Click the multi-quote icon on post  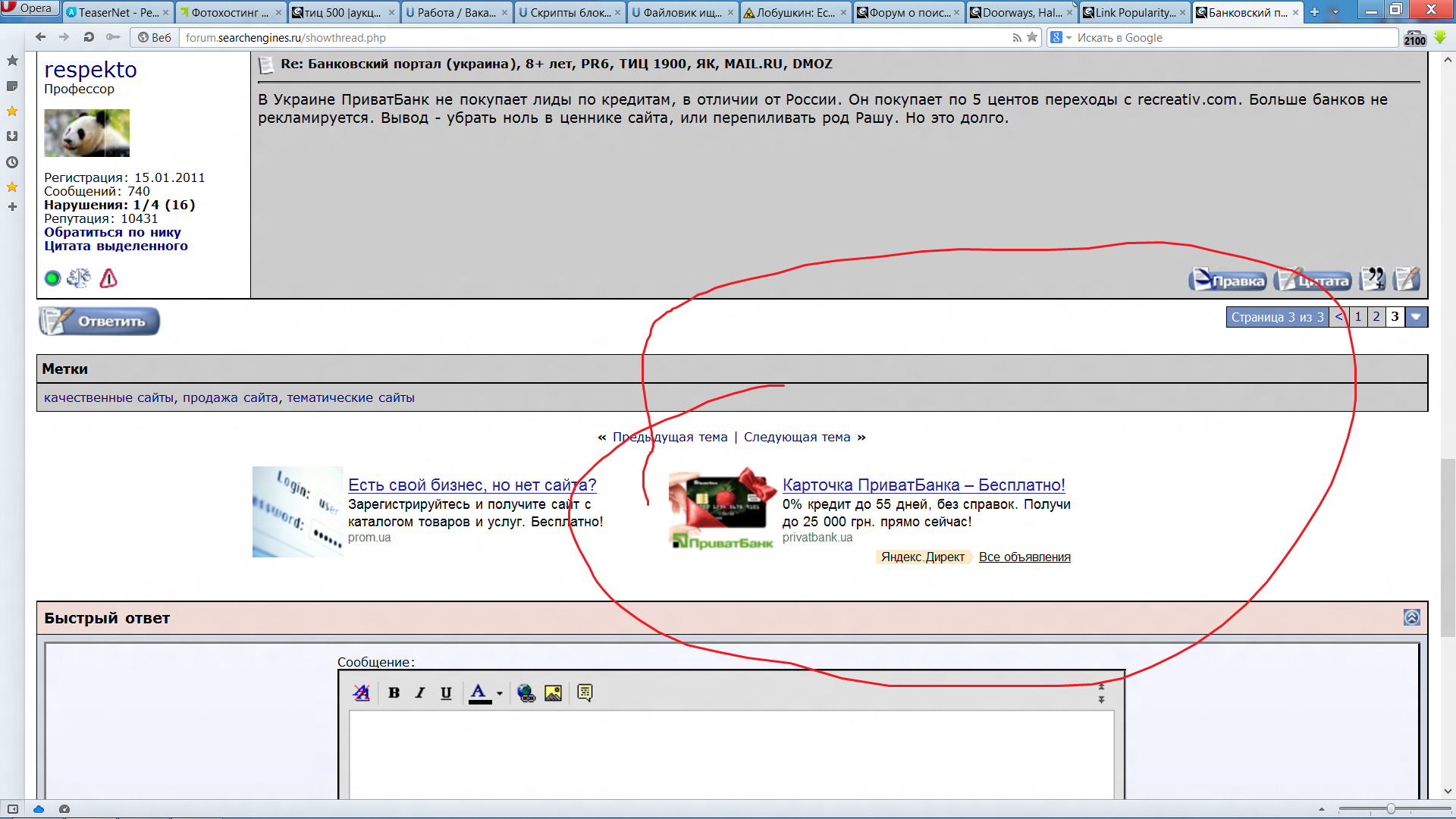click(1372, 279)
